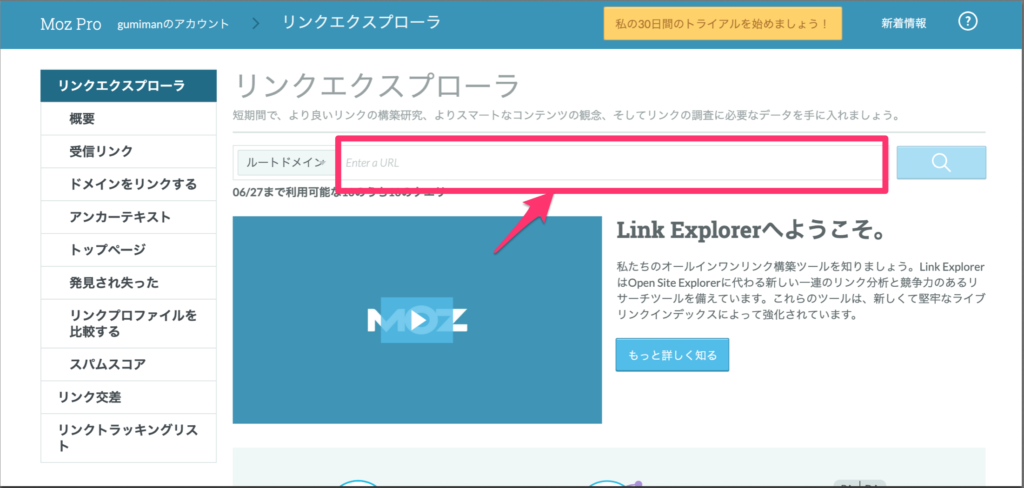This screenshot has width=1024, height=488.
Task: Select アンカーテキスト in the sidebar
Action: (x=120, y=217)
